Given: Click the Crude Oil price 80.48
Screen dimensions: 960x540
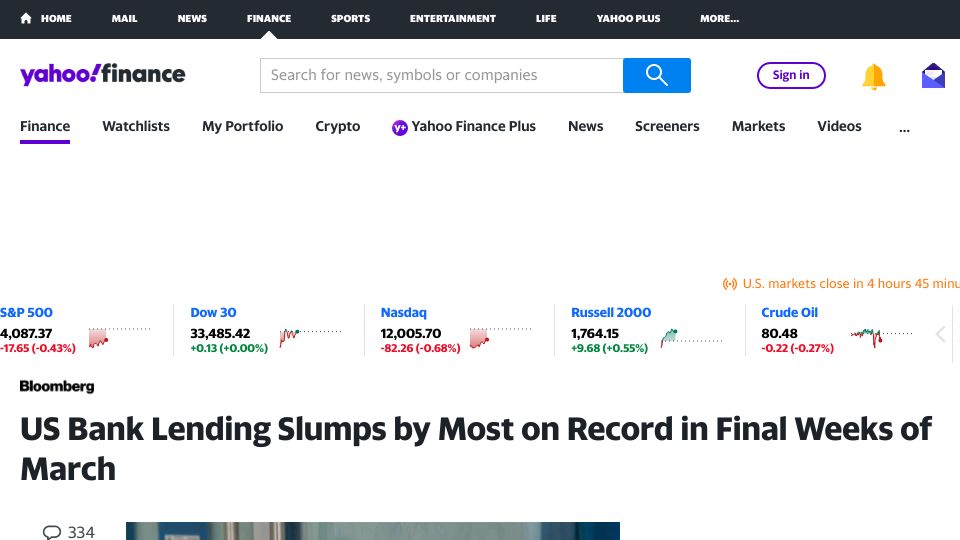Looking at the screenshot, I should (x=779, y=334).
